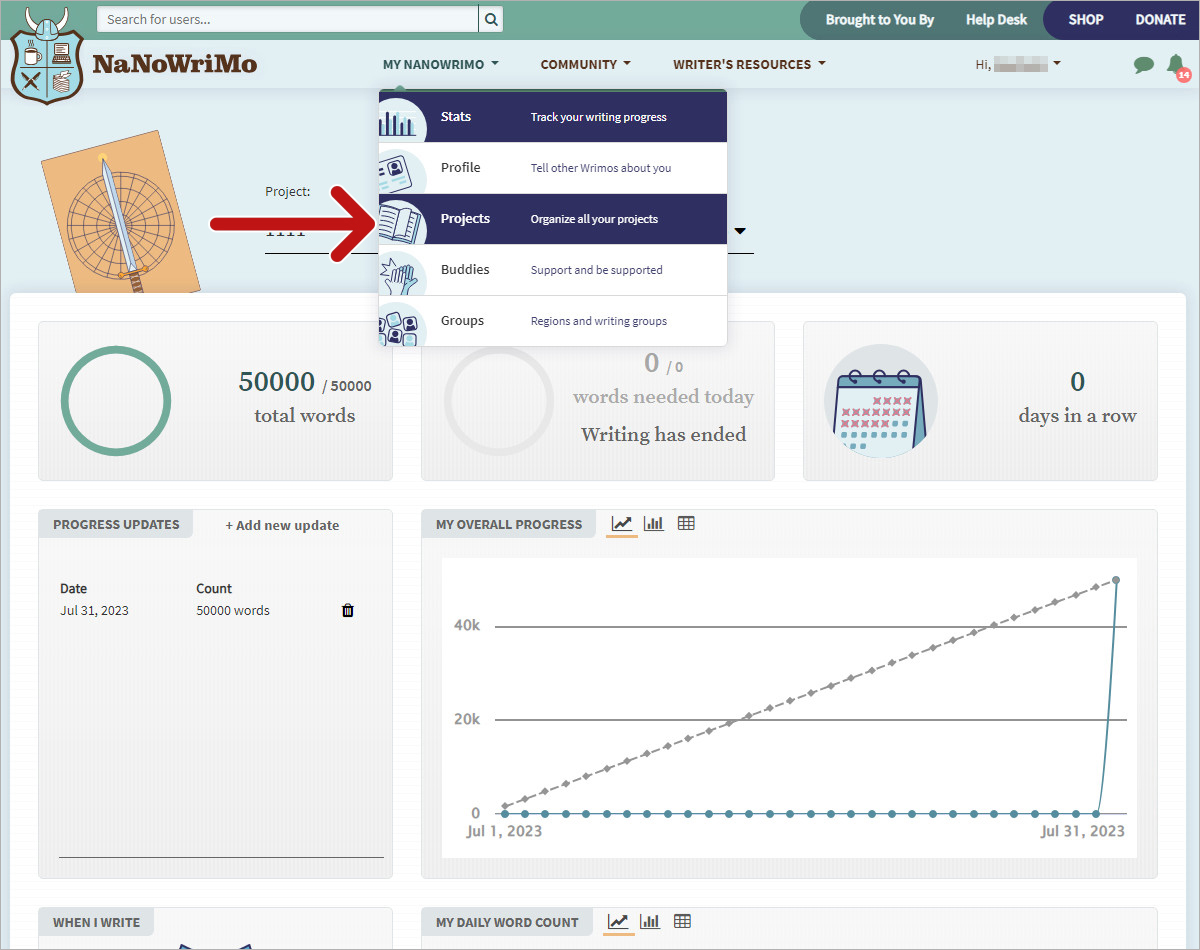Click the When I Write header

point(97,922)
